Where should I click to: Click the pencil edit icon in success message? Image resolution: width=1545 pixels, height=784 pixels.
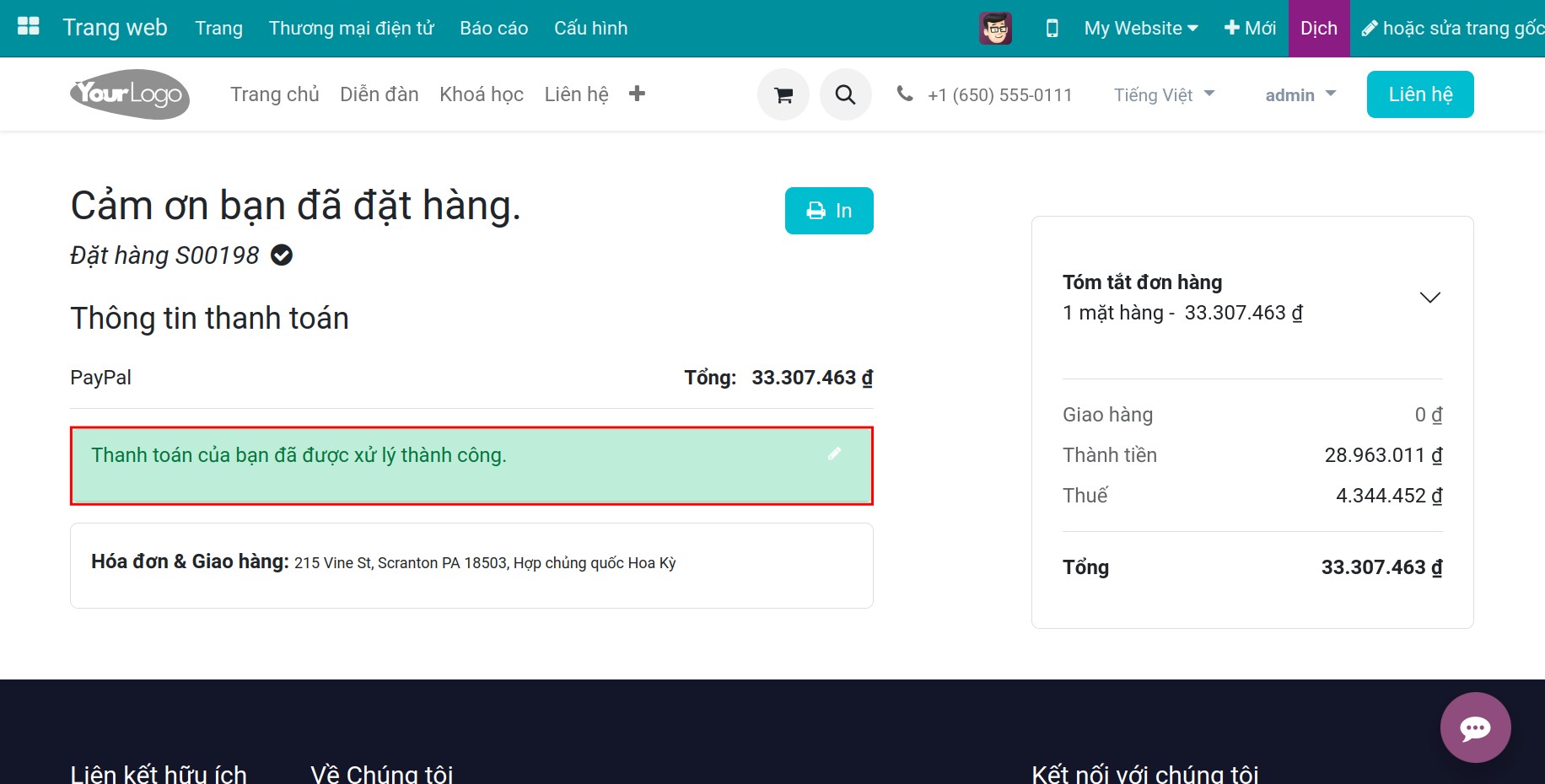pyautogui.click(x=834, y=454)
